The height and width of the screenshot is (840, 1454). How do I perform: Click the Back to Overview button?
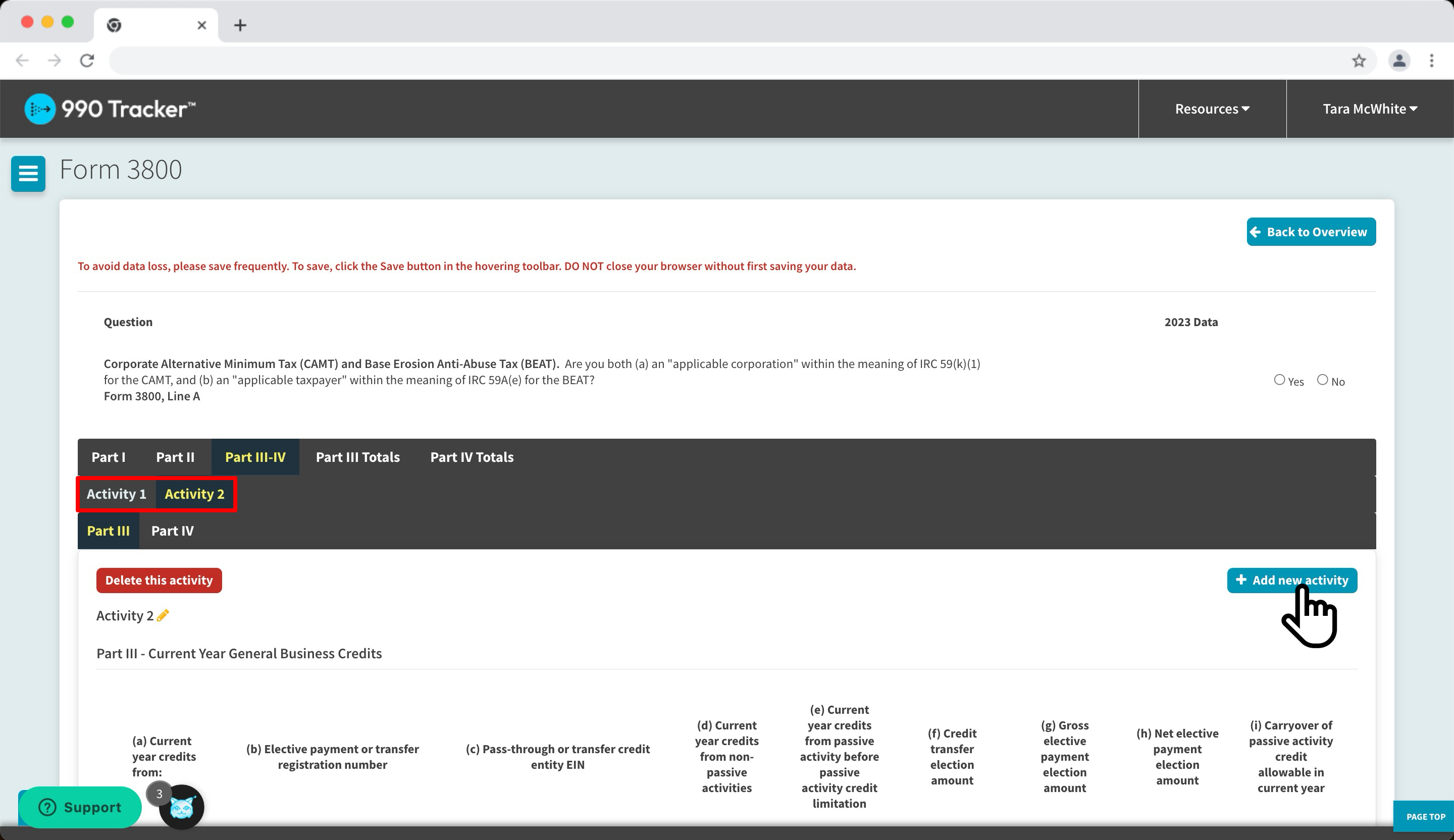1310,232
